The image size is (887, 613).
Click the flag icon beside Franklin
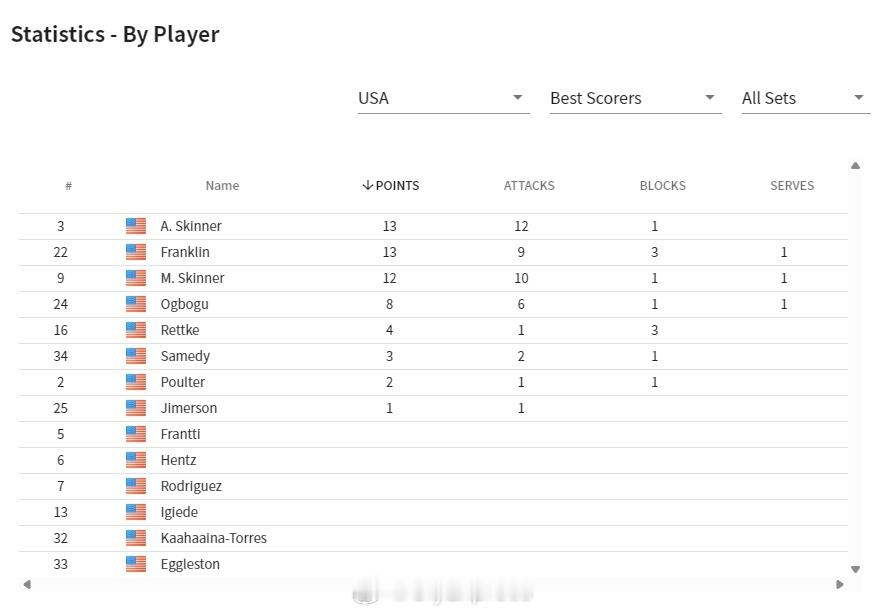pyautogui.click(x=136, y=252)
